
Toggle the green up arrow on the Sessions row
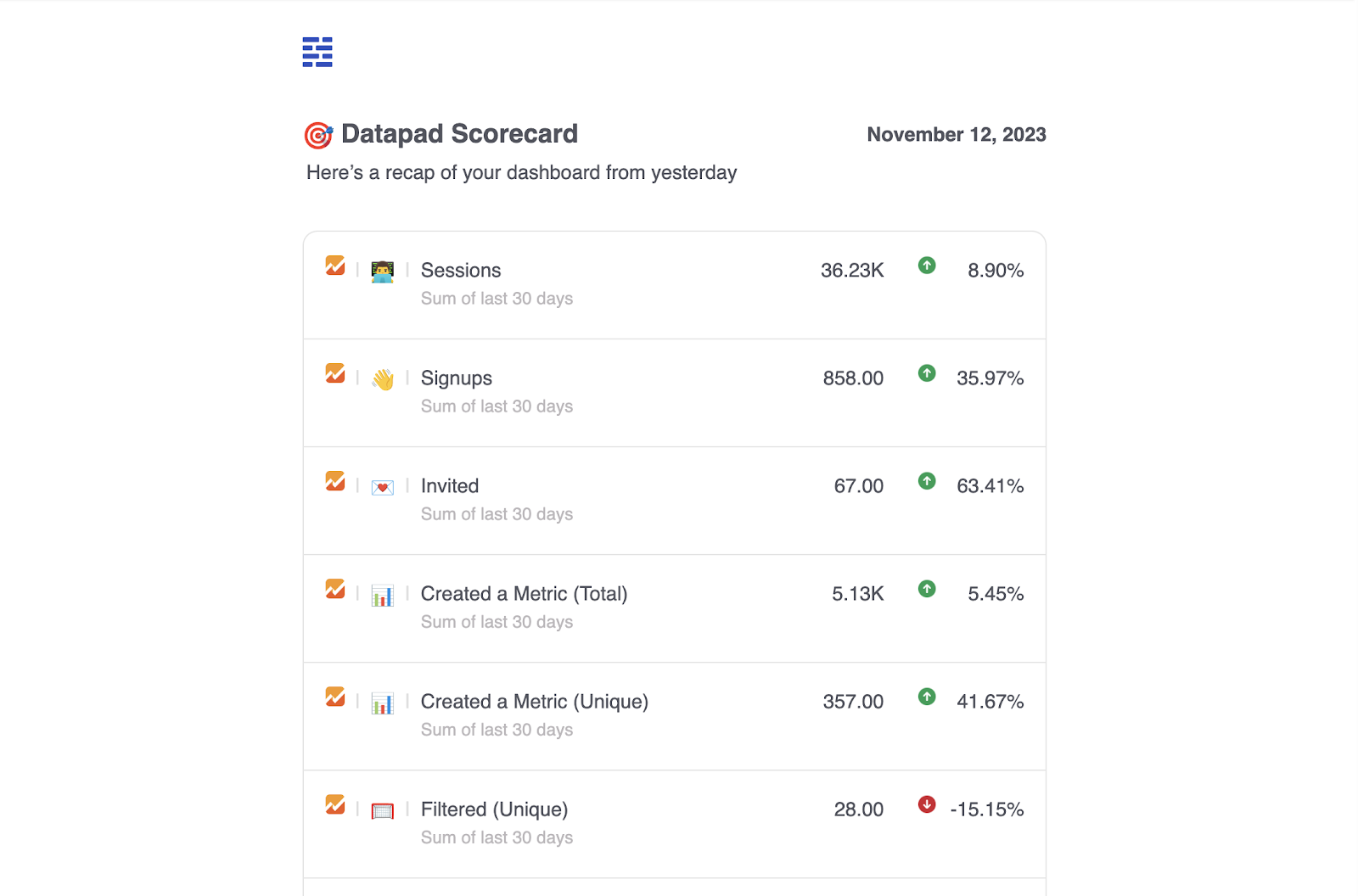point(927,266)
